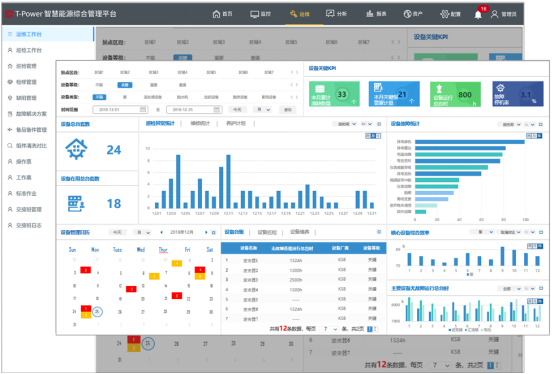Open the dropdown on 设备故障统计 header
554x374 pixels.
509,124
